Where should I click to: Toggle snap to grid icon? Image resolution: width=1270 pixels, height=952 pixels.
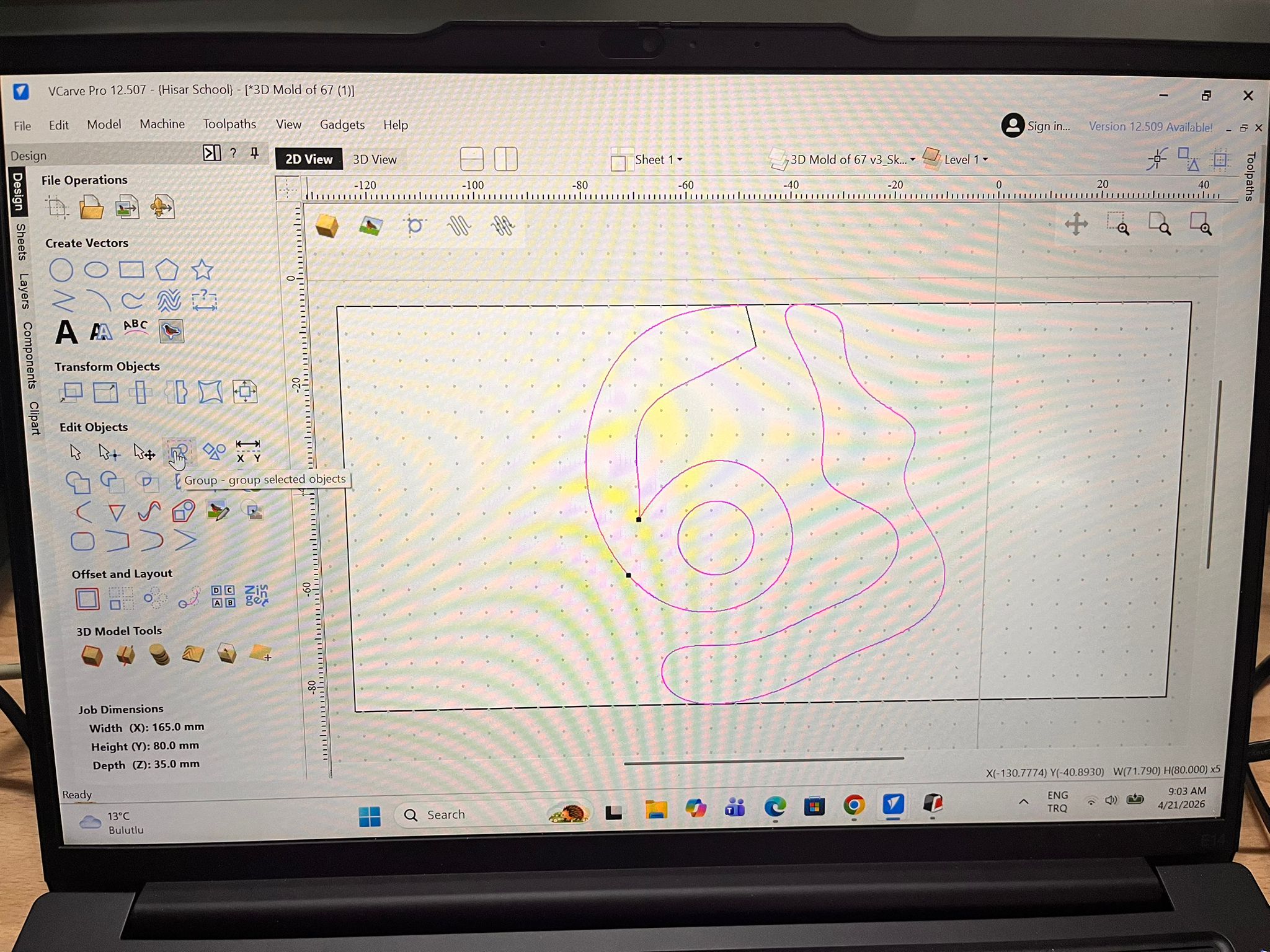coord(1220,159)
